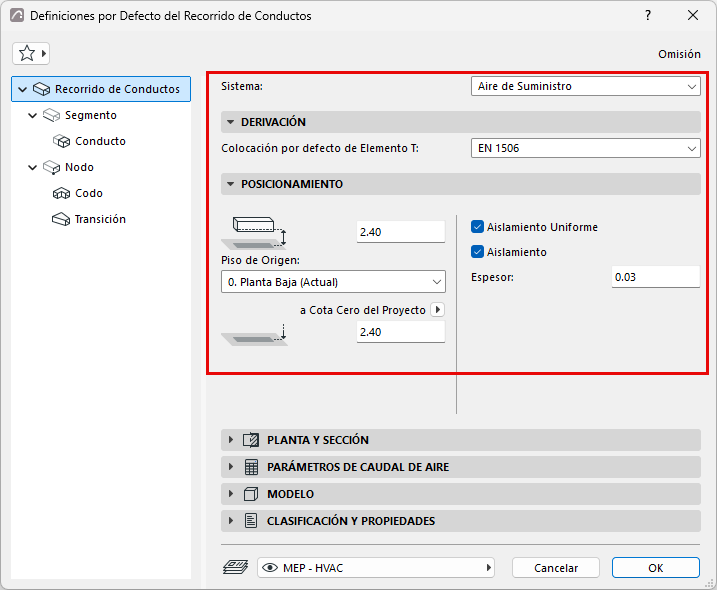
Task: Select the Transición icon in tree
Action: [x=61, y=220]
